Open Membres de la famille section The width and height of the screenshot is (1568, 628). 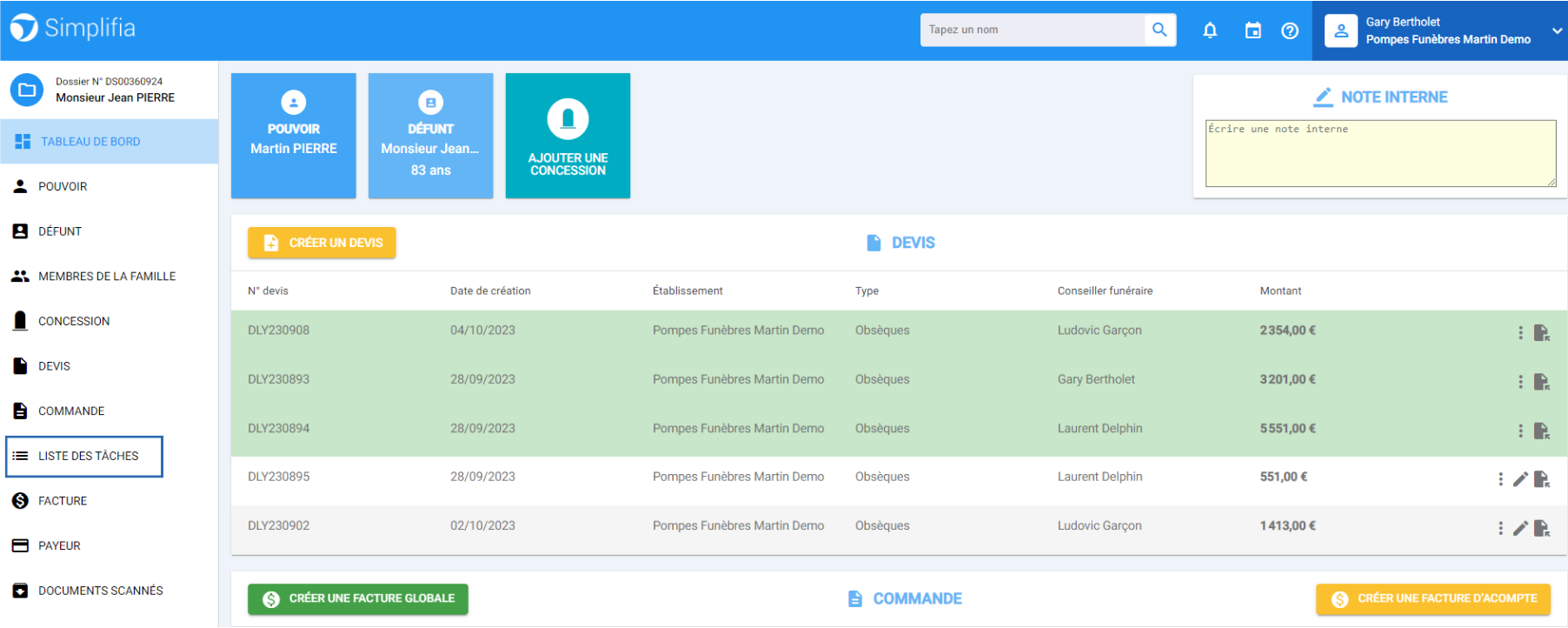110,277
